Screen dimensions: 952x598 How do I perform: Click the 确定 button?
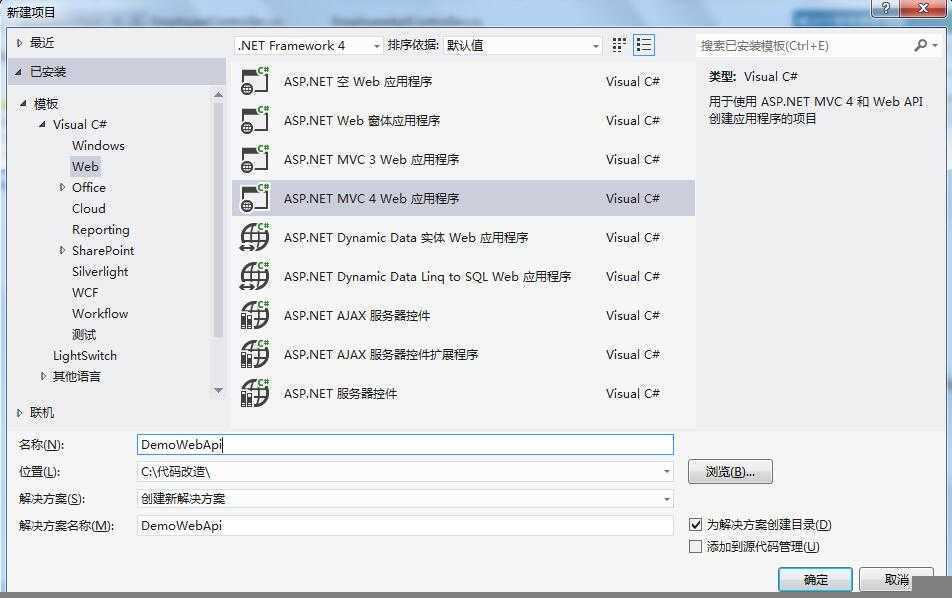coord(815,580)
